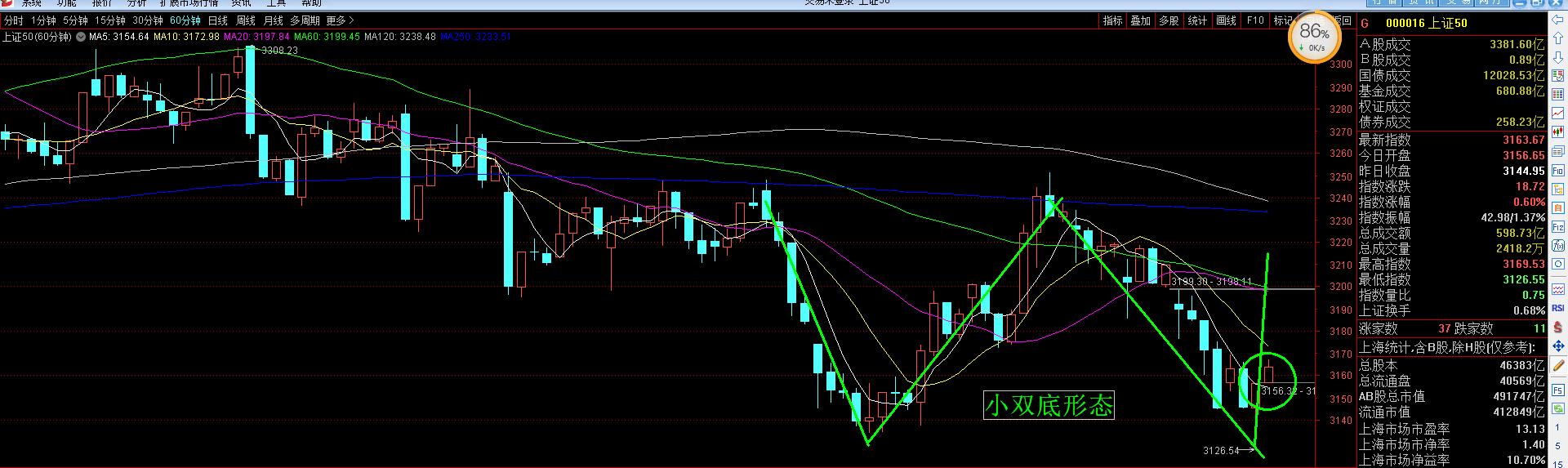Click the MA60: 3199.45 indicator label

point(327,37)
